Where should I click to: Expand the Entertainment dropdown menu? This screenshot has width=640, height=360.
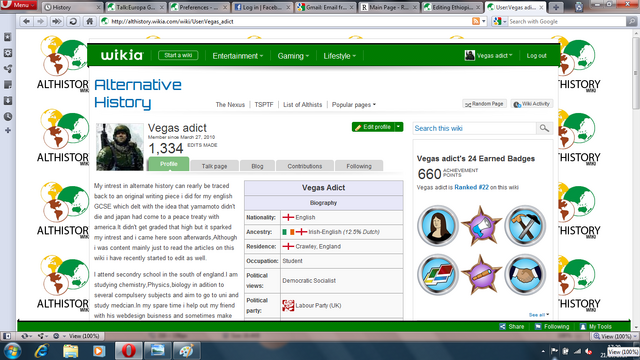click(x=238, y=56)
